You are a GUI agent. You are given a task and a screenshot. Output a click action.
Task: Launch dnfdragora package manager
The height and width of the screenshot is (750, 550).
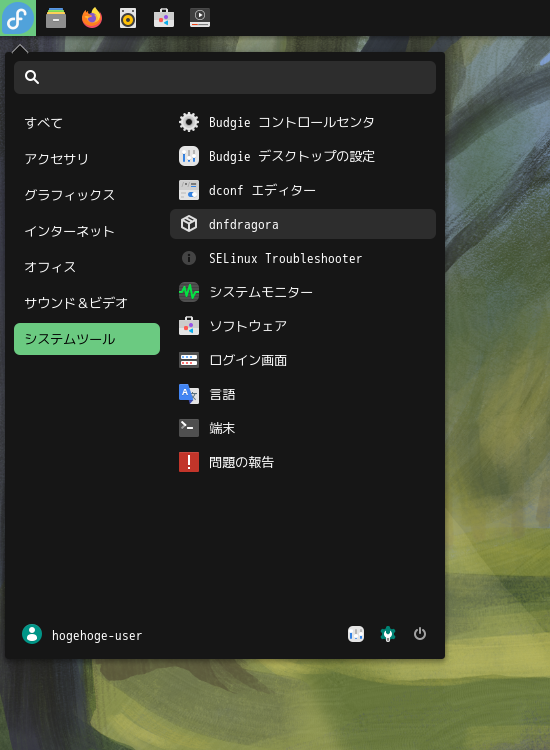coord(303,224)
